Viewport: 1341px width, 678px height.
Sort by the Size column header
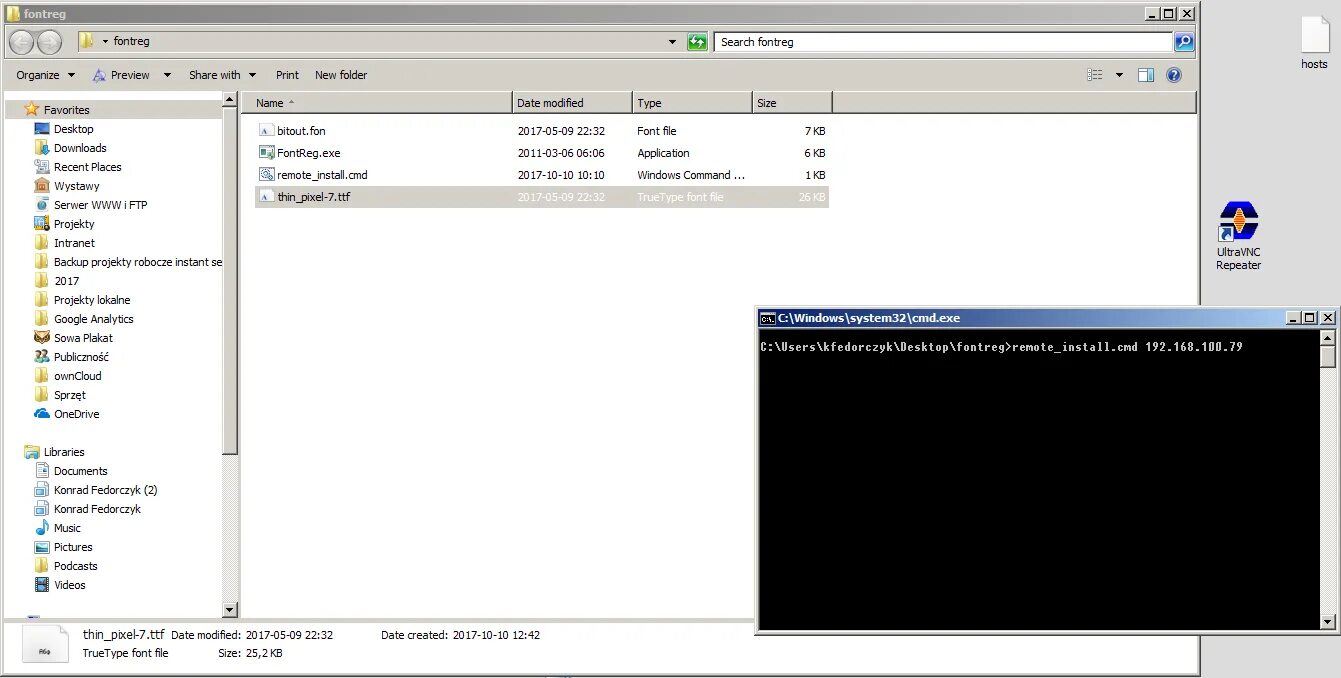tap(792, 103)
